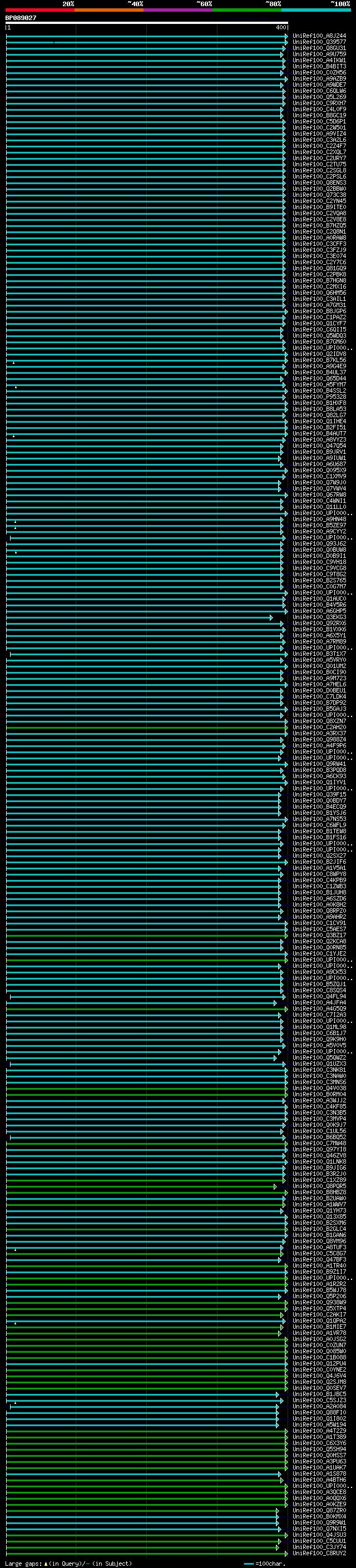The height and width of the screenshot is (1568, 356).
Task: Select label UniRef100_Q8PQR5
Action: (319, 1186)
